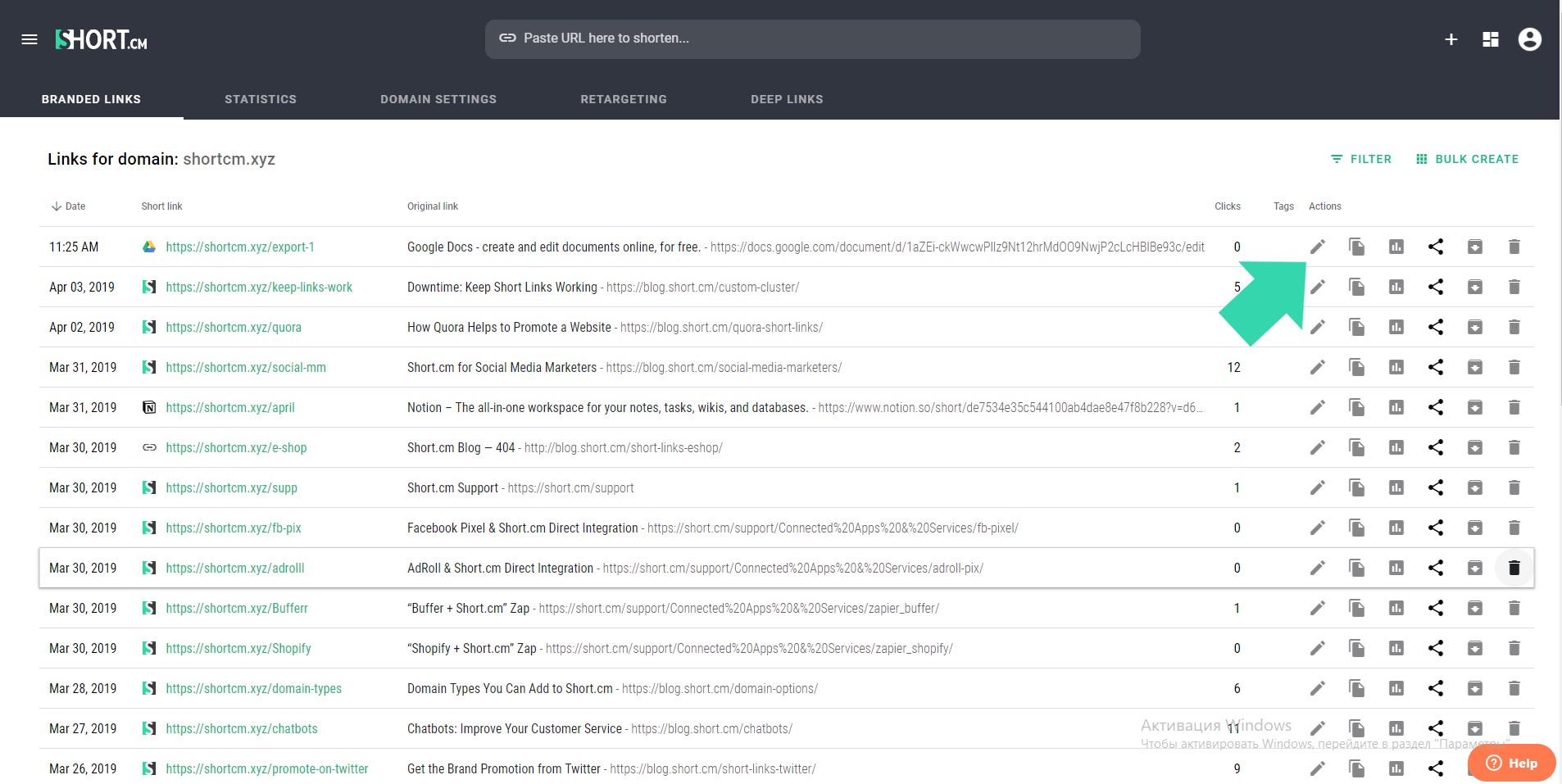
Task: Copy the april short link
Action: pos(1356,407)
